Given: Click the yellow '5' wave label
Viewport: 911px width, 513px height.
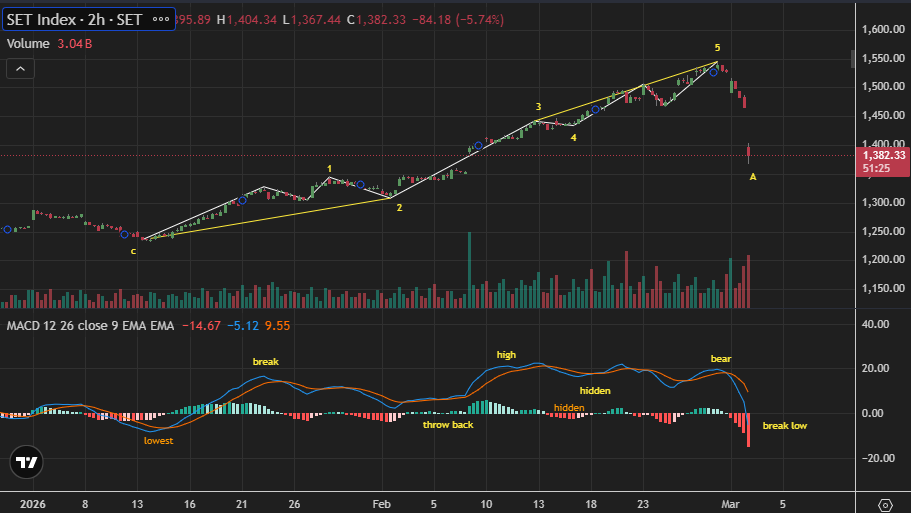Looking at the screenshot, I should (x=717, y=48).
